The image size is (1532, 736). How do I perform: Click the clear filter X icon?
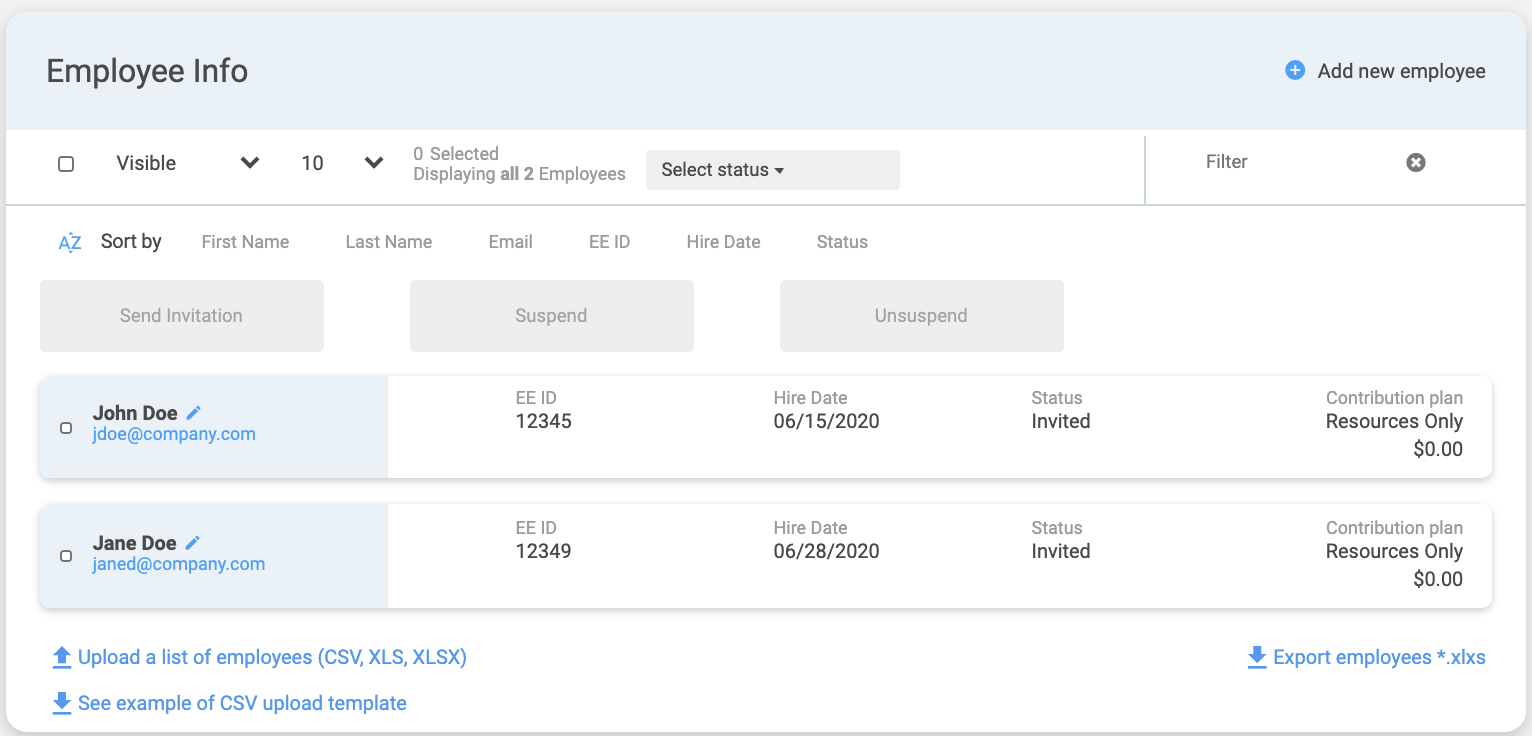[x=1416, y=162]
